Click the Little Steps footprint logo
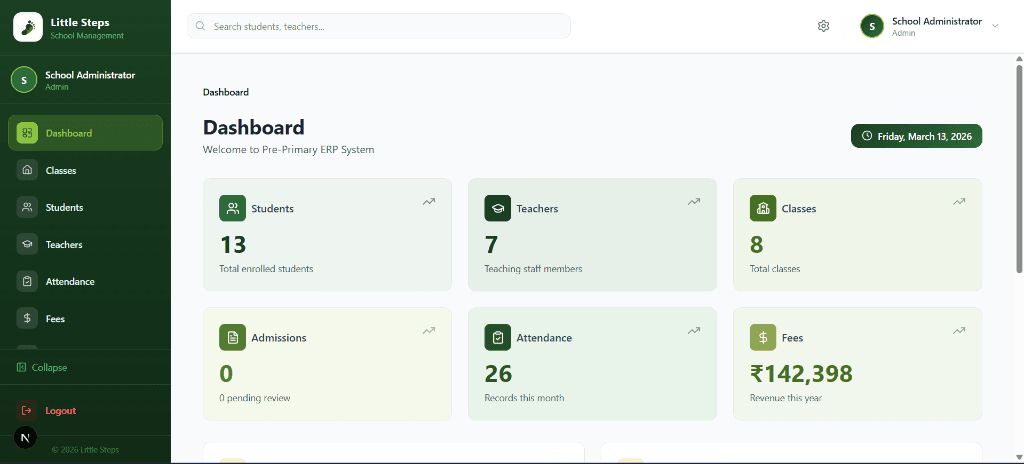 click(x=27, y=27)
